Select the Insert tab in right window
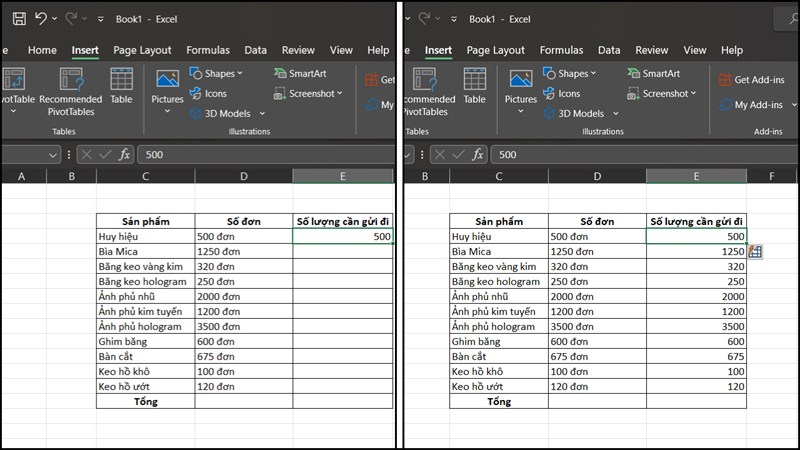Image resolution: width=800 pixels, height=450 pixels. [438, 50]
